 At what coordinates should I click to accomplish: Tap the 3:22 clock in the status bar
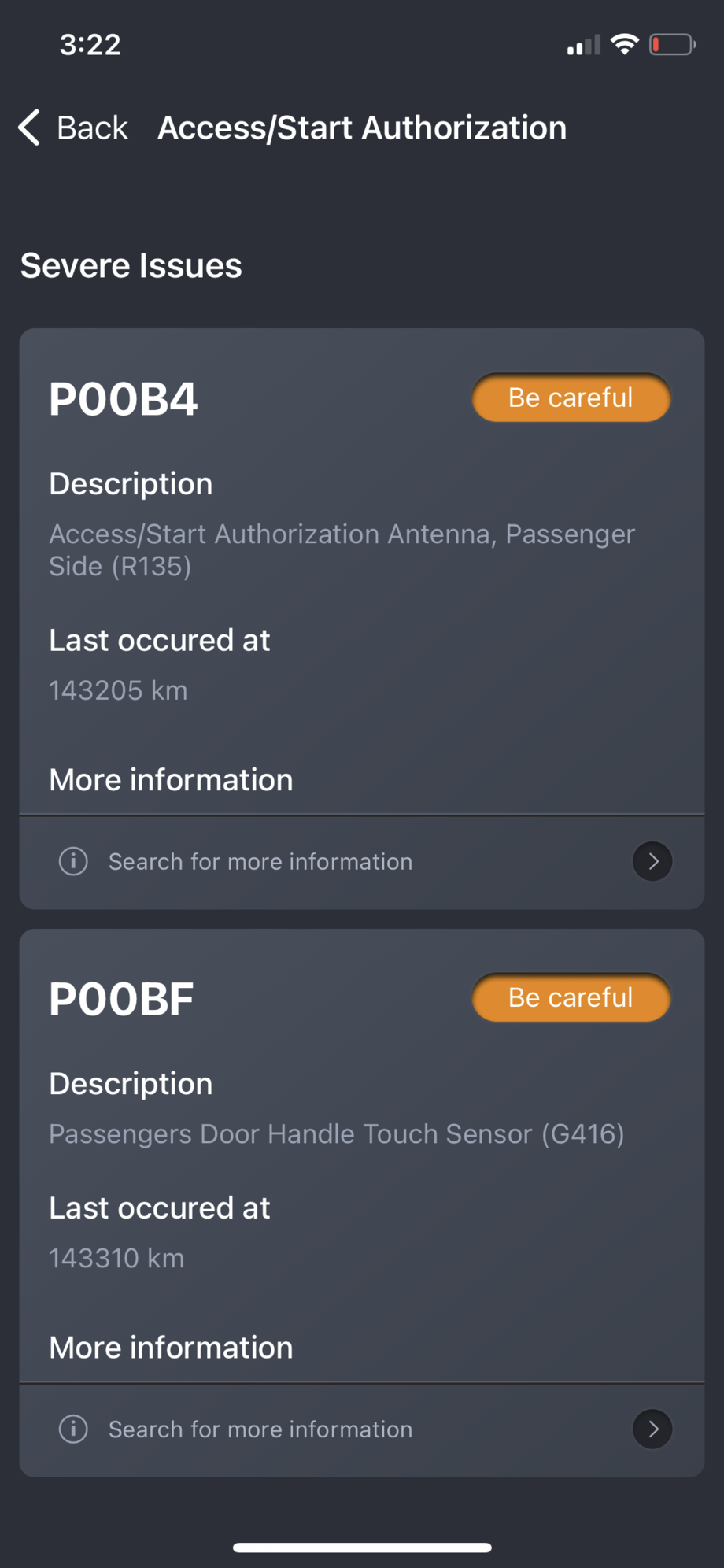point(90,45)
